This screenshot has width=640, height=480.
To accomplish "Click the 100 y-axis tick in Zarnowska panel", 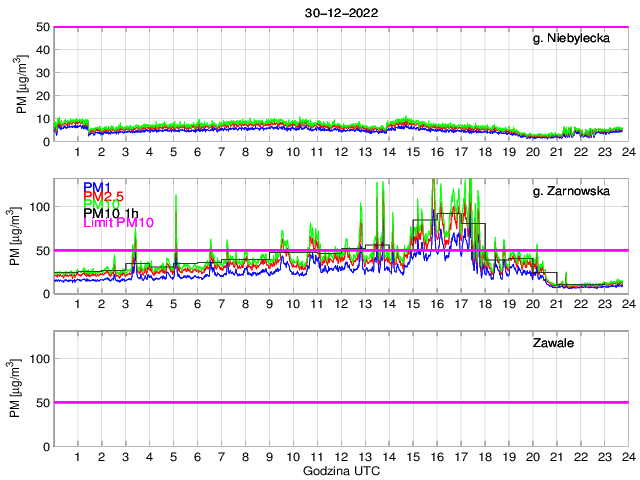I will (39, 207).
